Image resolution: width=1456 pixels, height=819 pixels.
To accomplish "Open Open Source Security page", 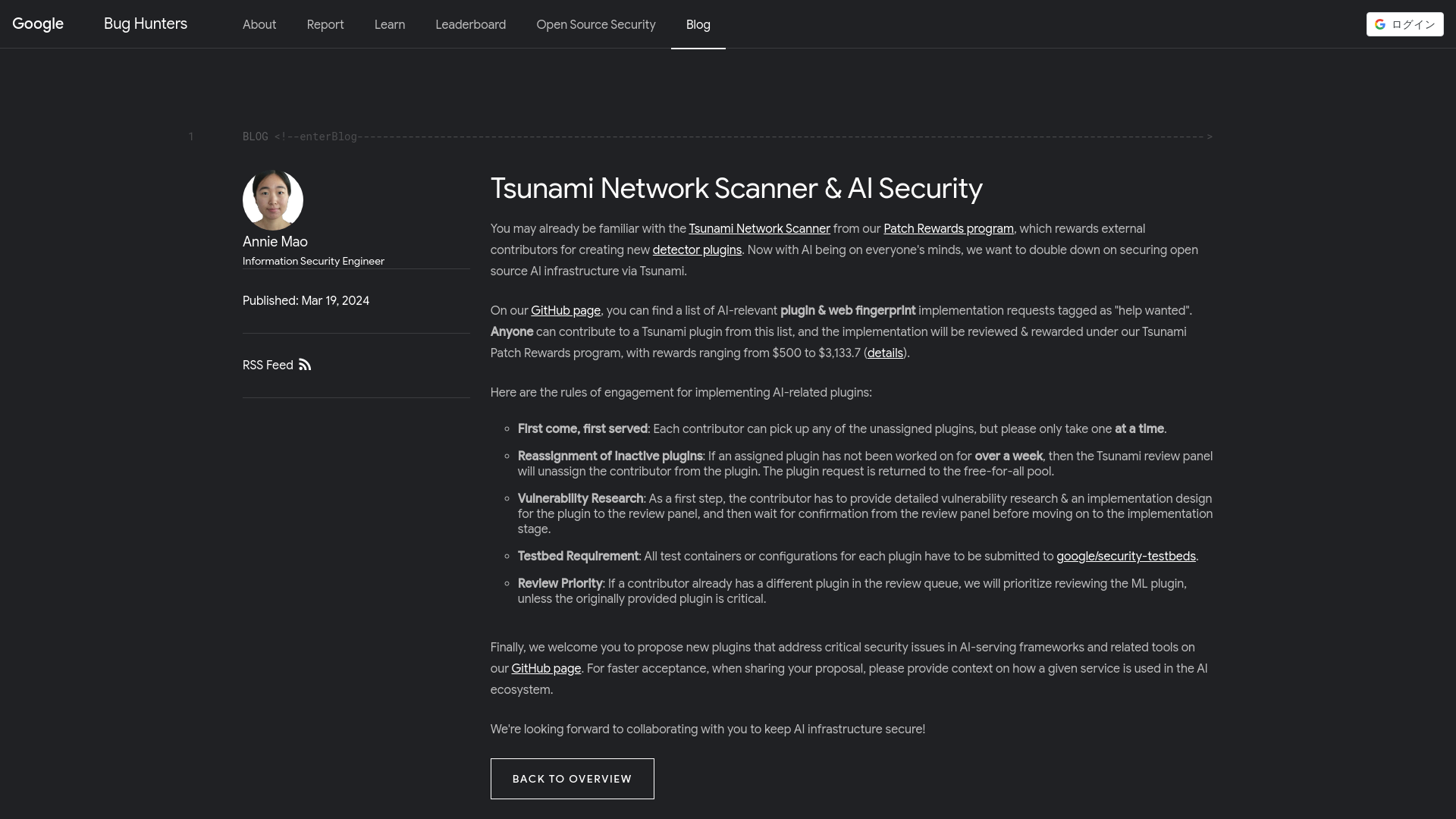I will tap(596, 24).
